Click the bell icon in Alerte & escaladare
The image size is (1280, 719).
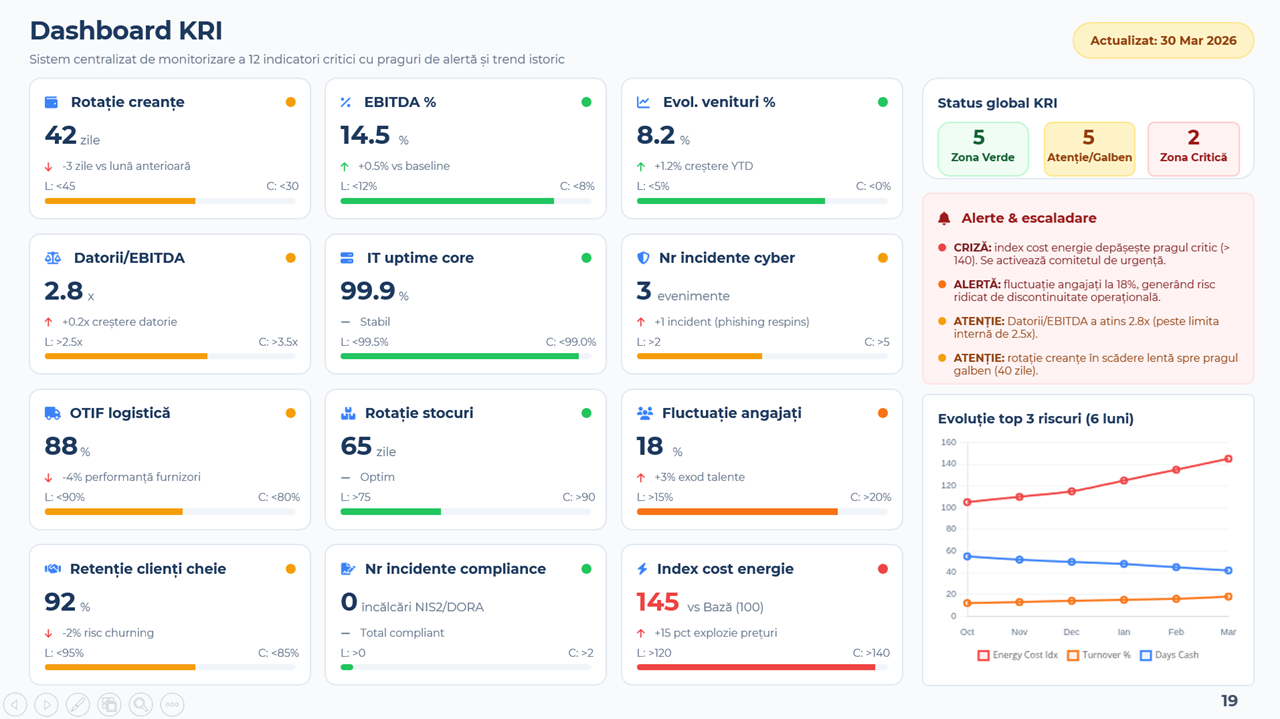(x=944, y=218)
